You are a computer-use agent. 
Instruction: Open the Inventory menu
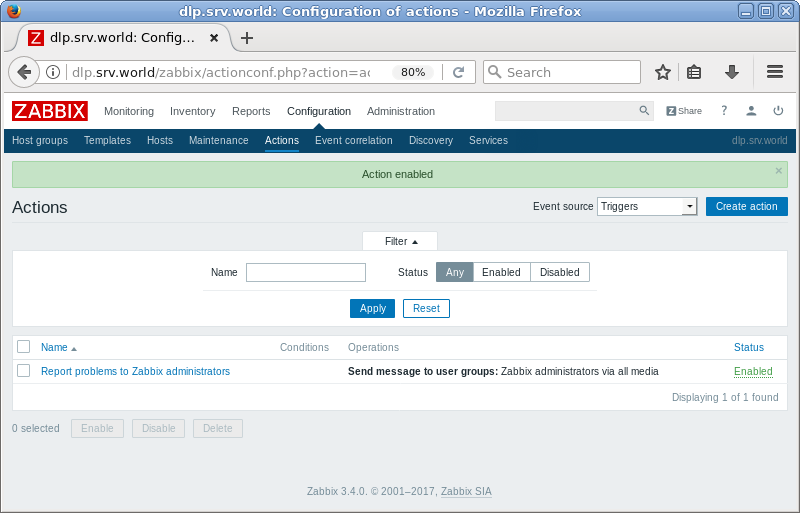click(x=192, y=111)
